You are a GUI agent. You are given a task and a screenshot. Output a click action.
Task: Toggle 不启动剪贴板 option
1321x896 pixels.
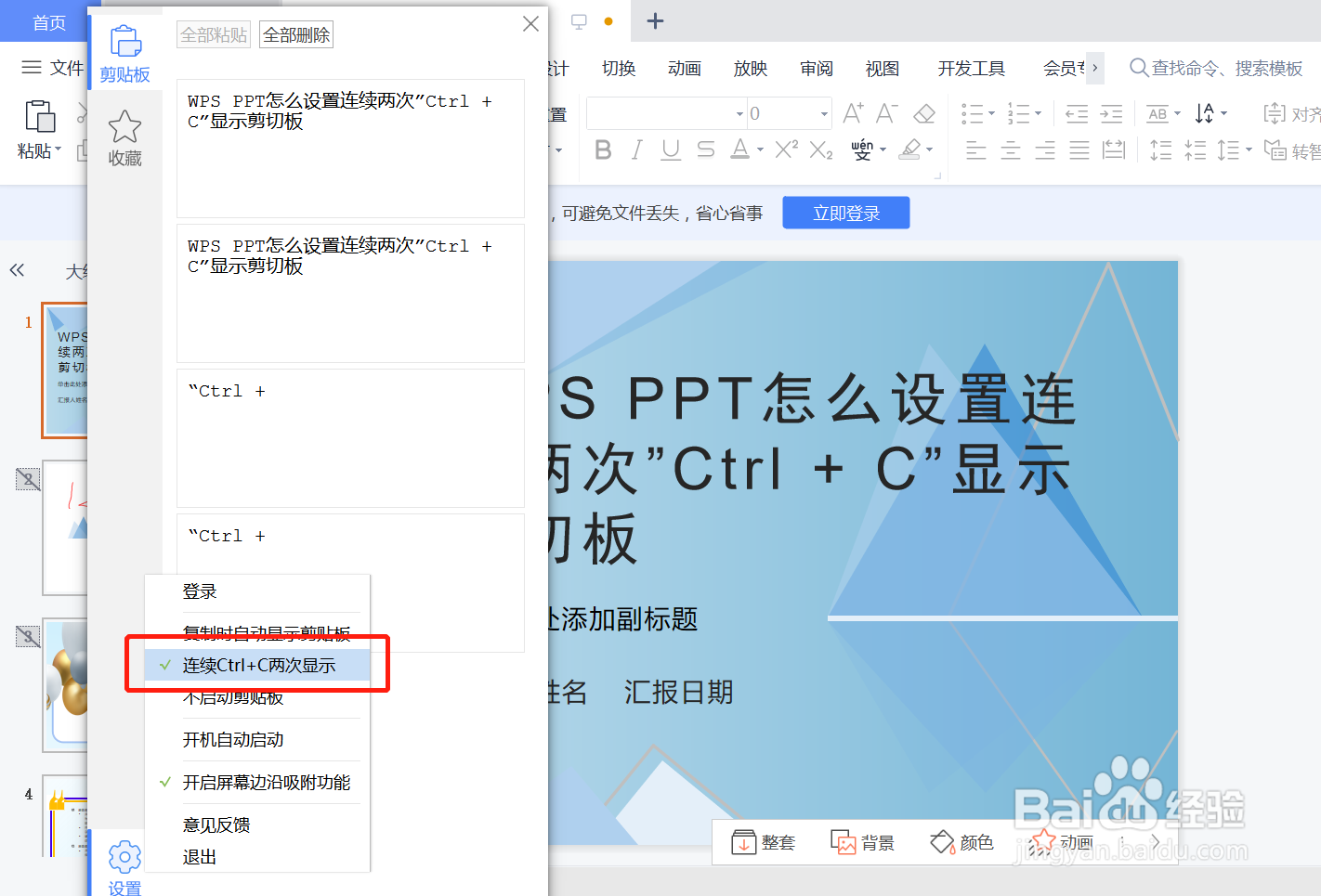(257, 697)
